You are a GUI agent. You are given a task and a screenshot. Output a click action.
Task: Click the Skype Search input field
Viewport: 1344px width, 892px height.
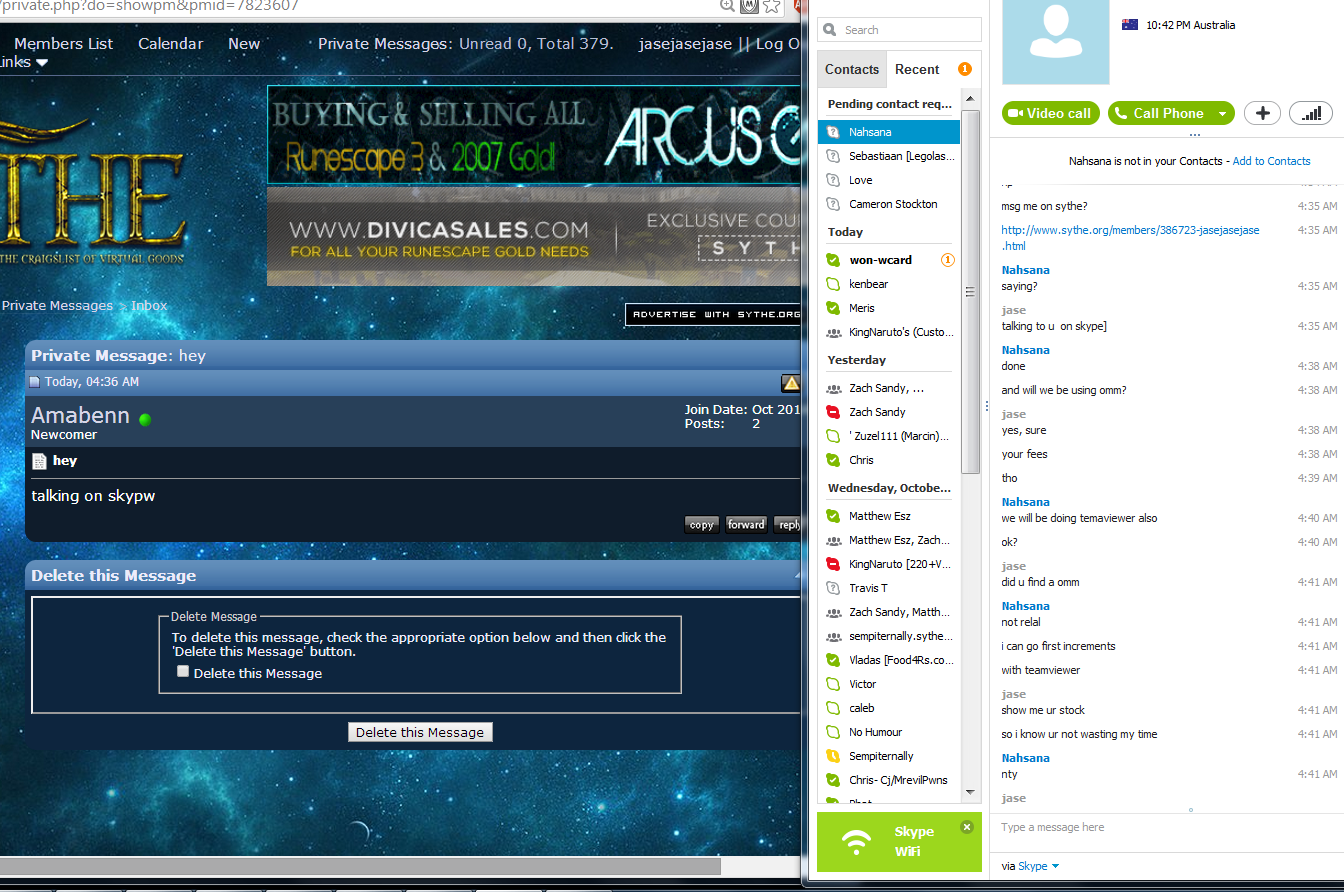pyautogui.click(x=899, y=30)
